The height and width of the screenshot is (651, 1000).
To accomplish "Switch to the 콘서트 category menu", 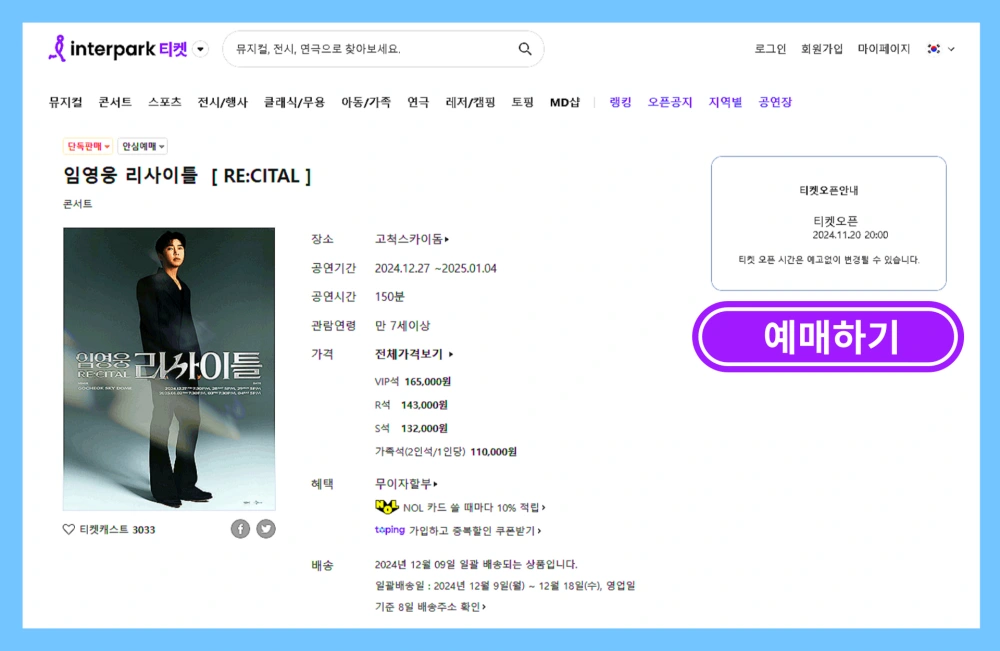I will click(114, 101).
